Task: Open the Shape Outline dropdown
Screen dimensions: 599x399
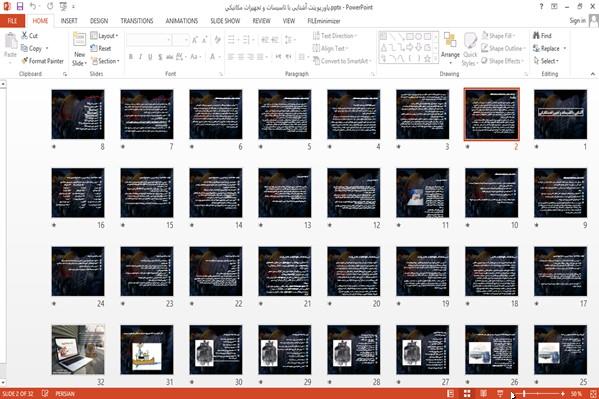Action: click(x=503, y=48)
